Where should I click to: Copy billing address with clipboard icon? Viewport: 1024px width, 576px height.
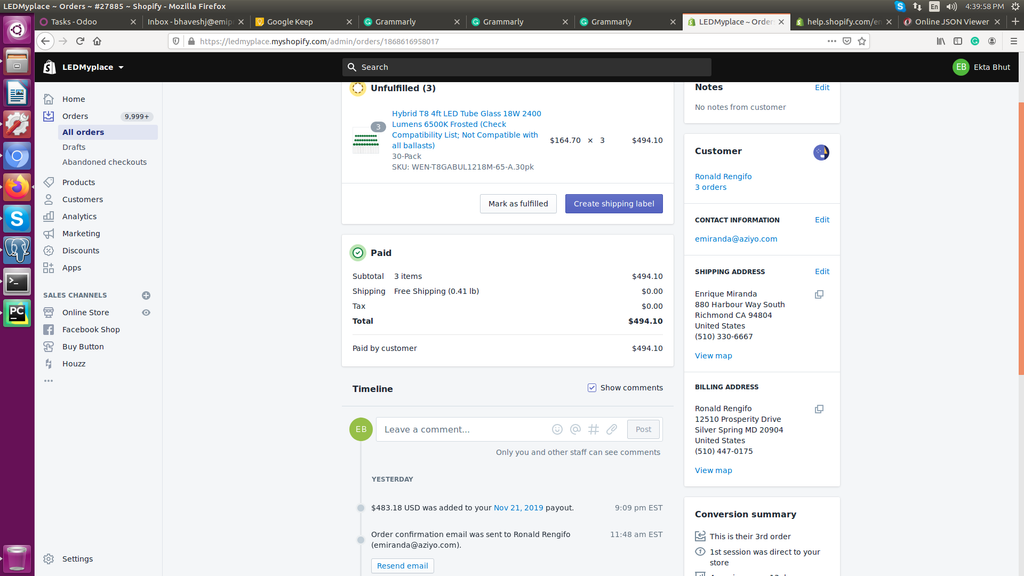(x=819, y=409)
